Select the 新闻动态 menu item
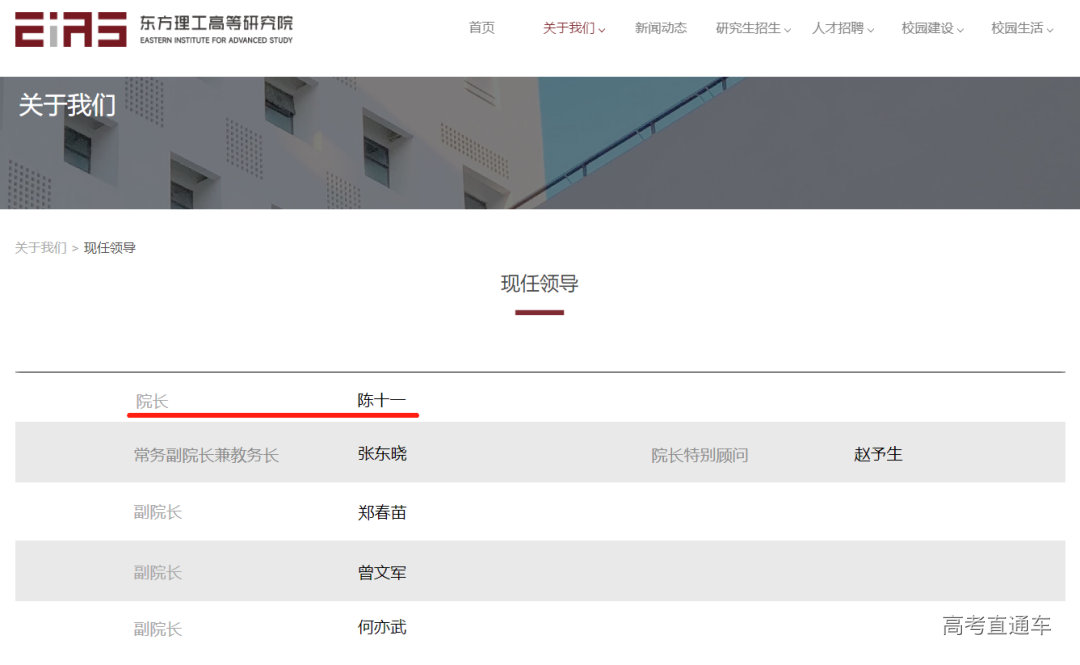The height and width of the screenshot is (665, 1080). [660, 28]
